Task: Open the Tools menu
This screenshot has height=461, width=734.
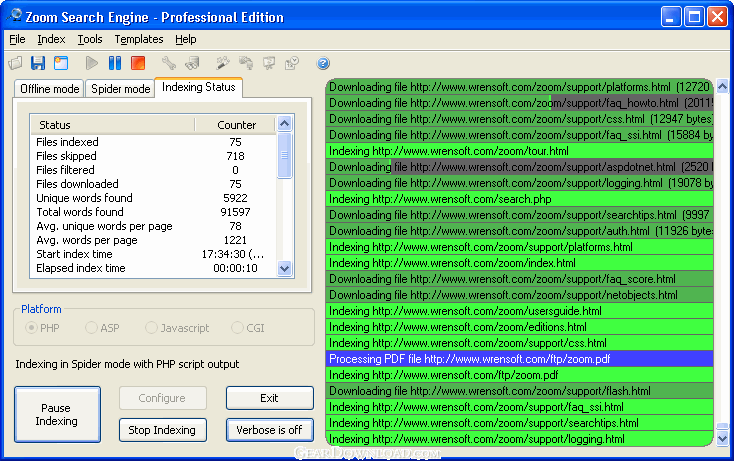Action: pos(89,39)
